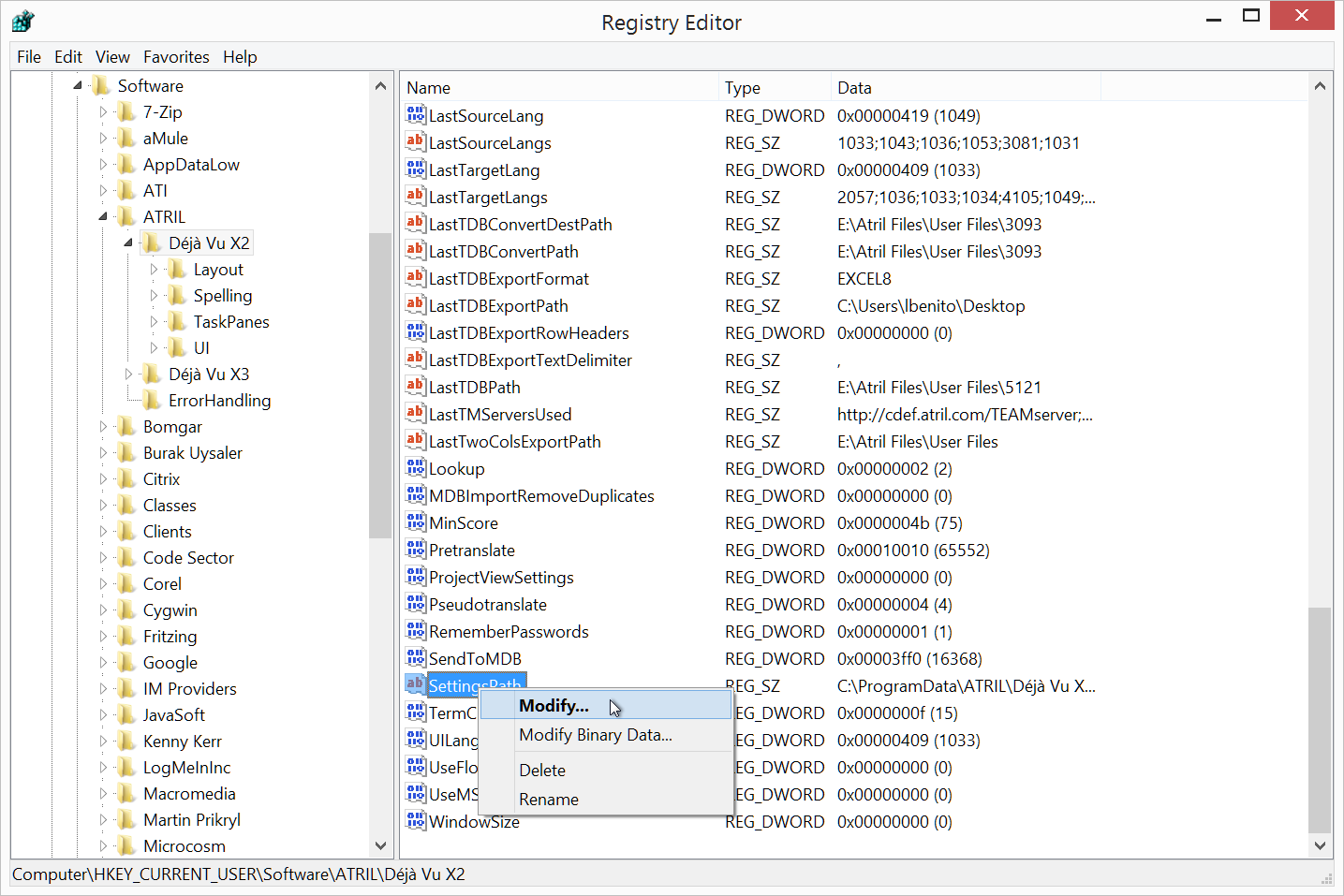Collapse the Software tree node

pos(78,85)
